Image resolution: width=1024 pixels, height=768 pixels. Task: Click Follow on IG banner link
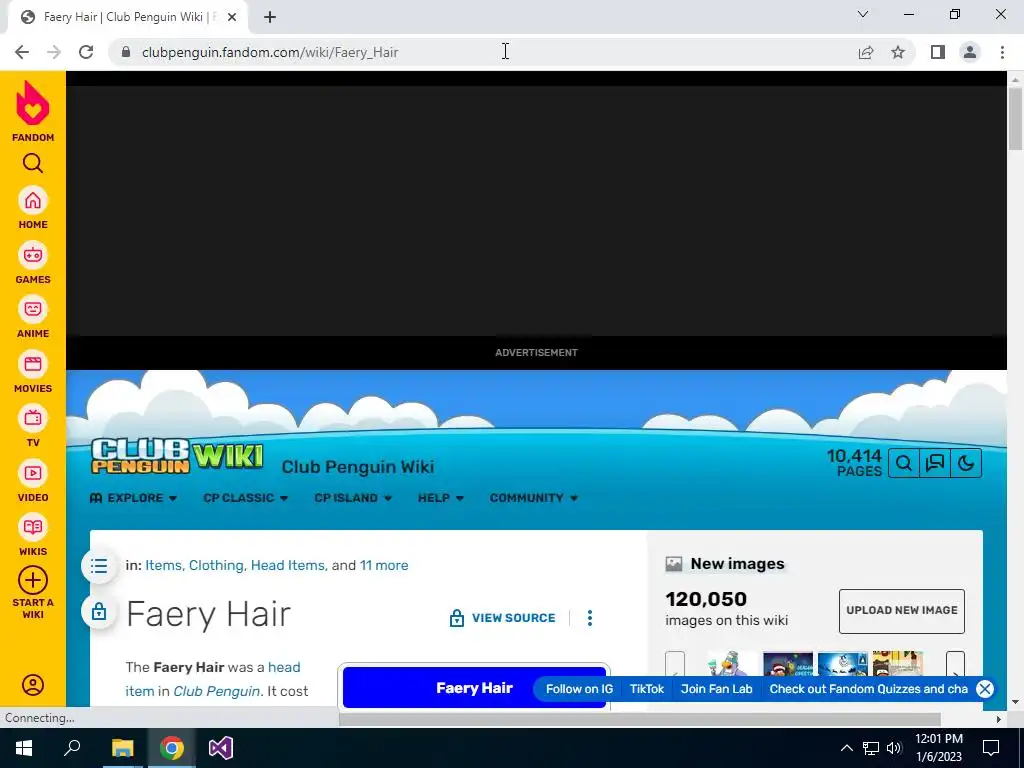(579, 689)
